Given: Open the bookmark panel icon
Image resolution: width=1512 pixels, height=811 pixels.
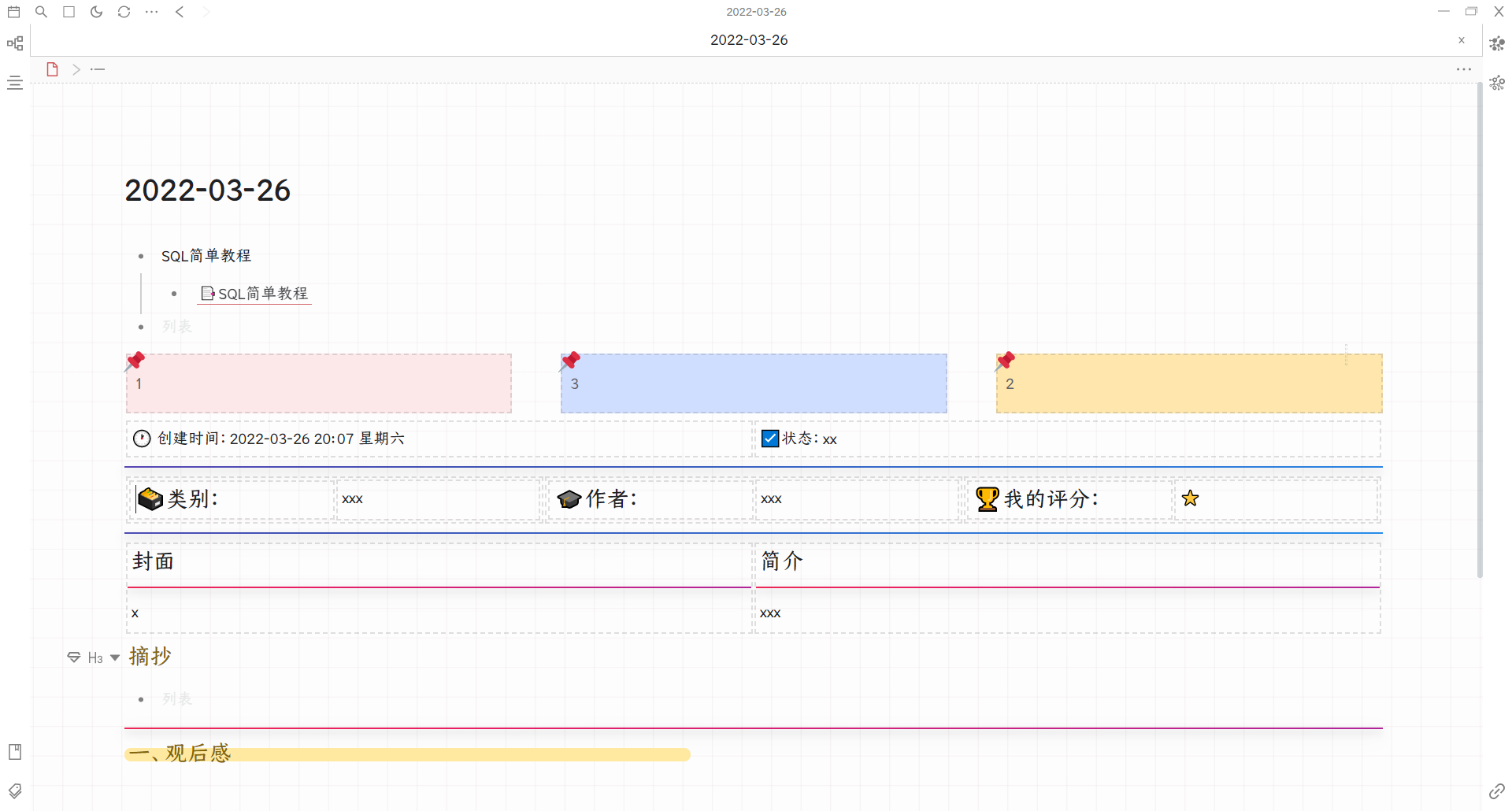Looking at the screenshot, I should [x=15, y=752].
